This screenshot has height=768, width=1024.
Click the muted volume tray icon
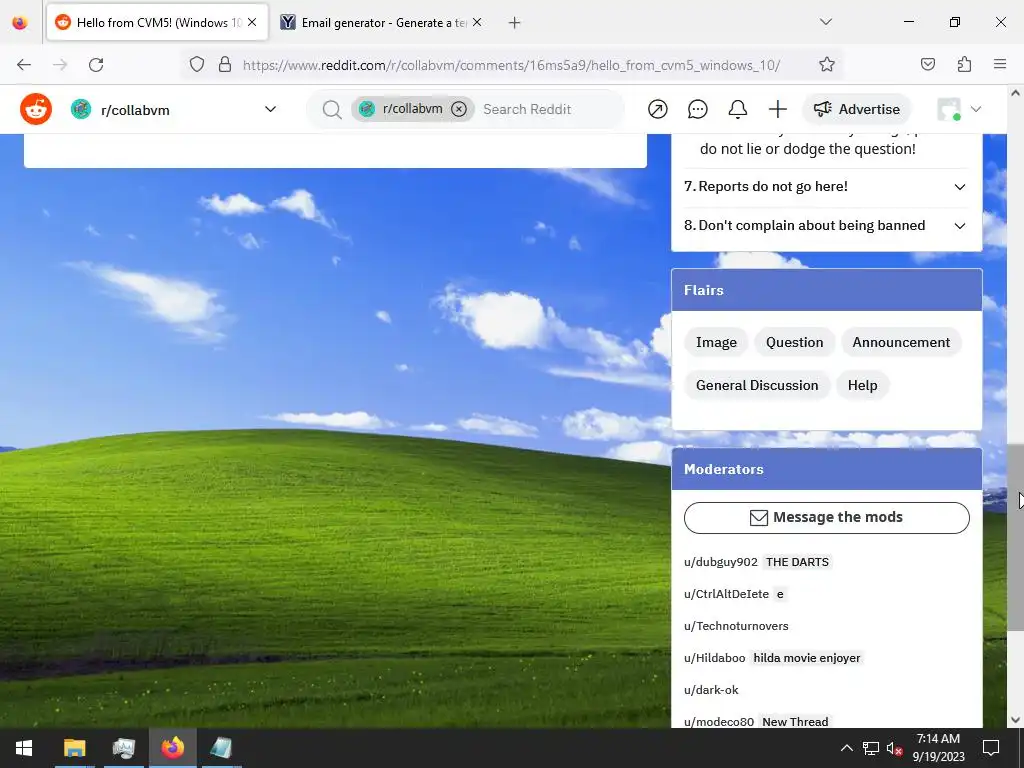point(894,748)
